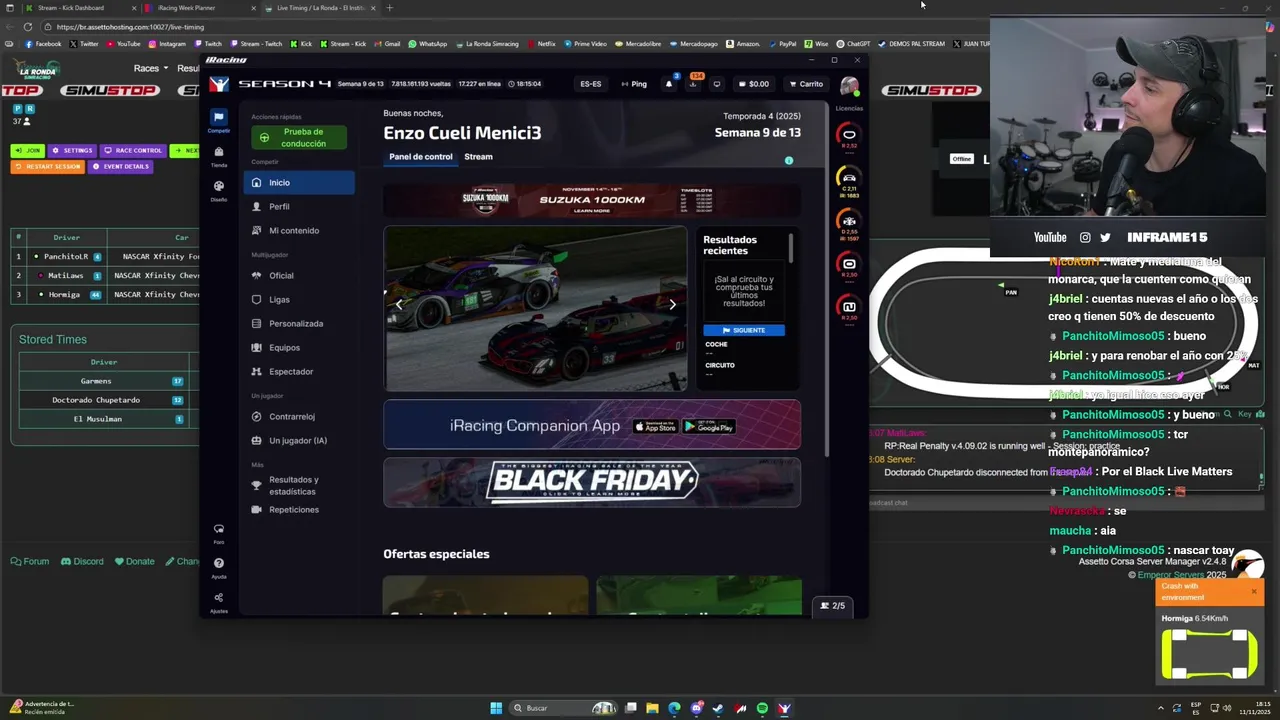Click the monitor display icon in iRacing header
The image size is (1280, 720).
point(716,84)
